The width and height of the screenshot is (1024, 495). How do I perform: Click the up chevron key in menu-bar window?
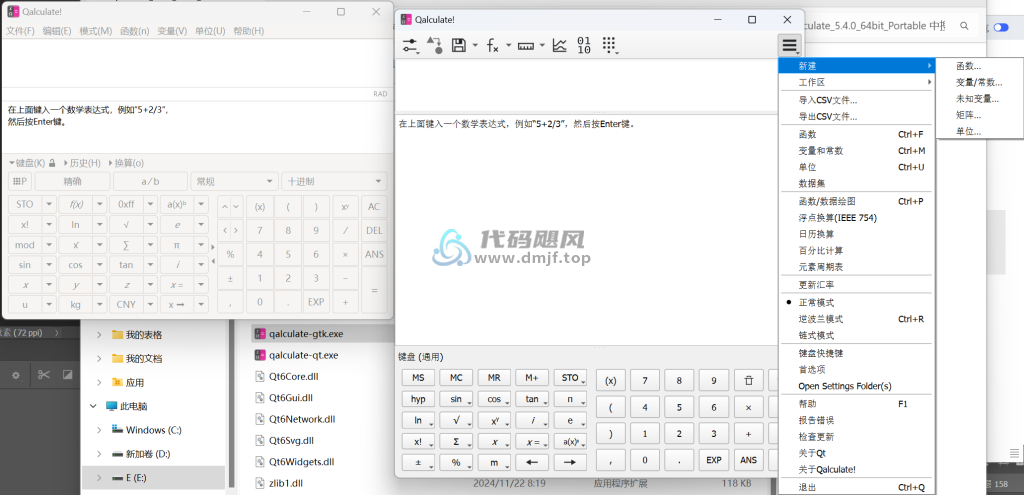pyautogui.click(x=225, y=206)
